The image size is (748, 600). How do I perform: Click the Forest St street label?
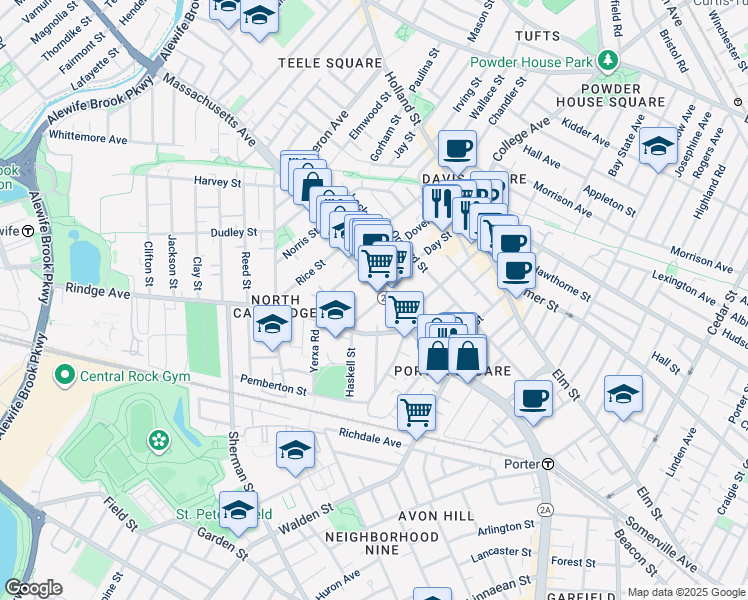pyautogui.click(x=573, y=562)
